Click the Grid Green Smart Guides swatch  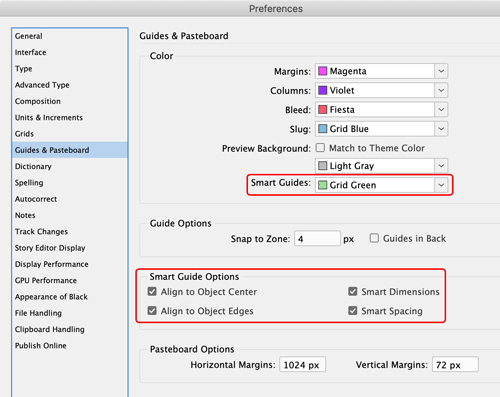[322, 185]
